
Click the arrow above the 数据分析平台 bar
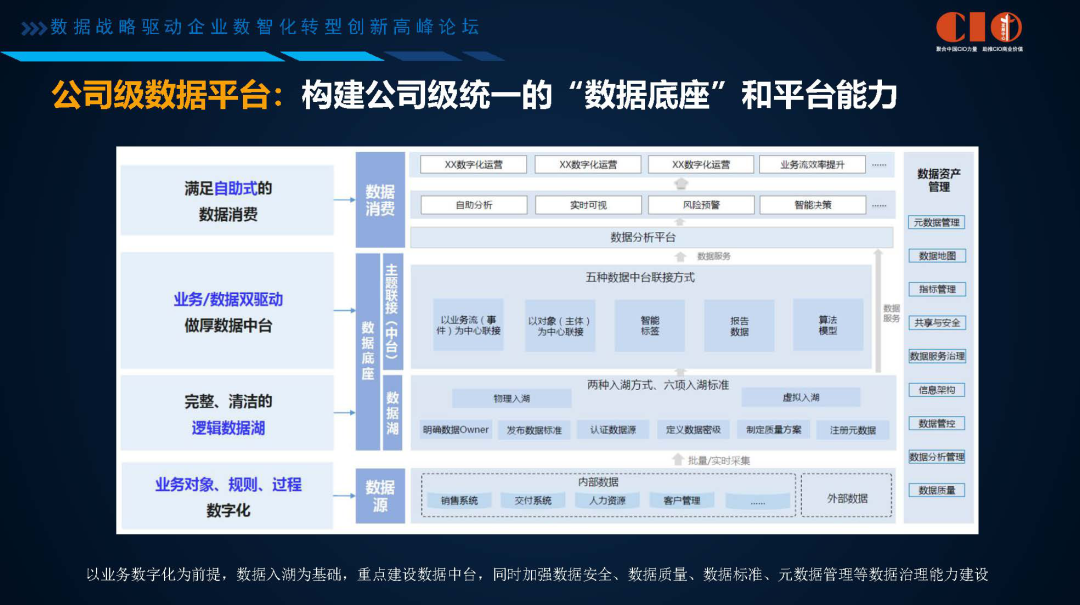pos(680,221)
